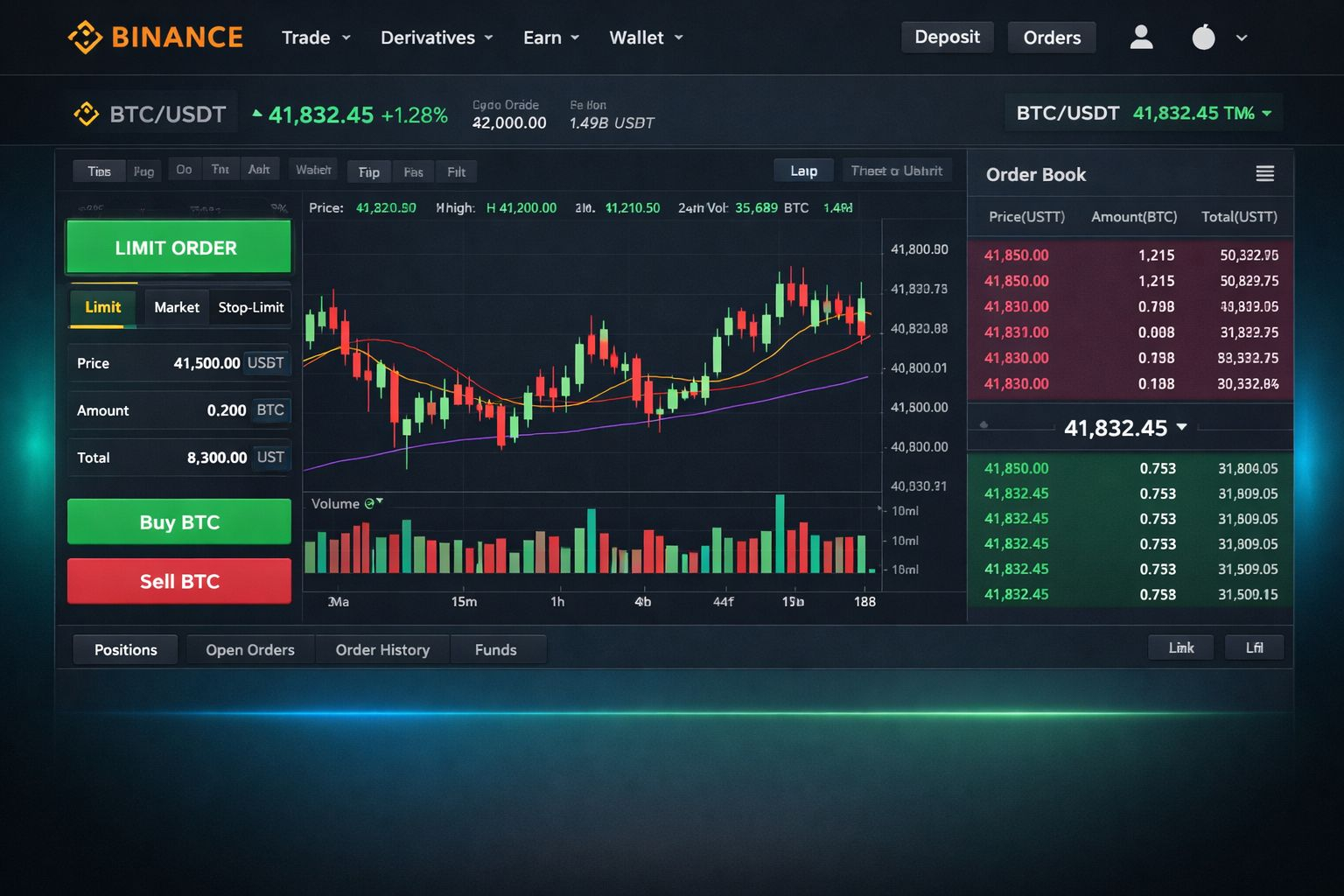This screenshot has height=896, width=1344.
Task: Click the Oo chart toolbar item
Action: click(184, 170)
